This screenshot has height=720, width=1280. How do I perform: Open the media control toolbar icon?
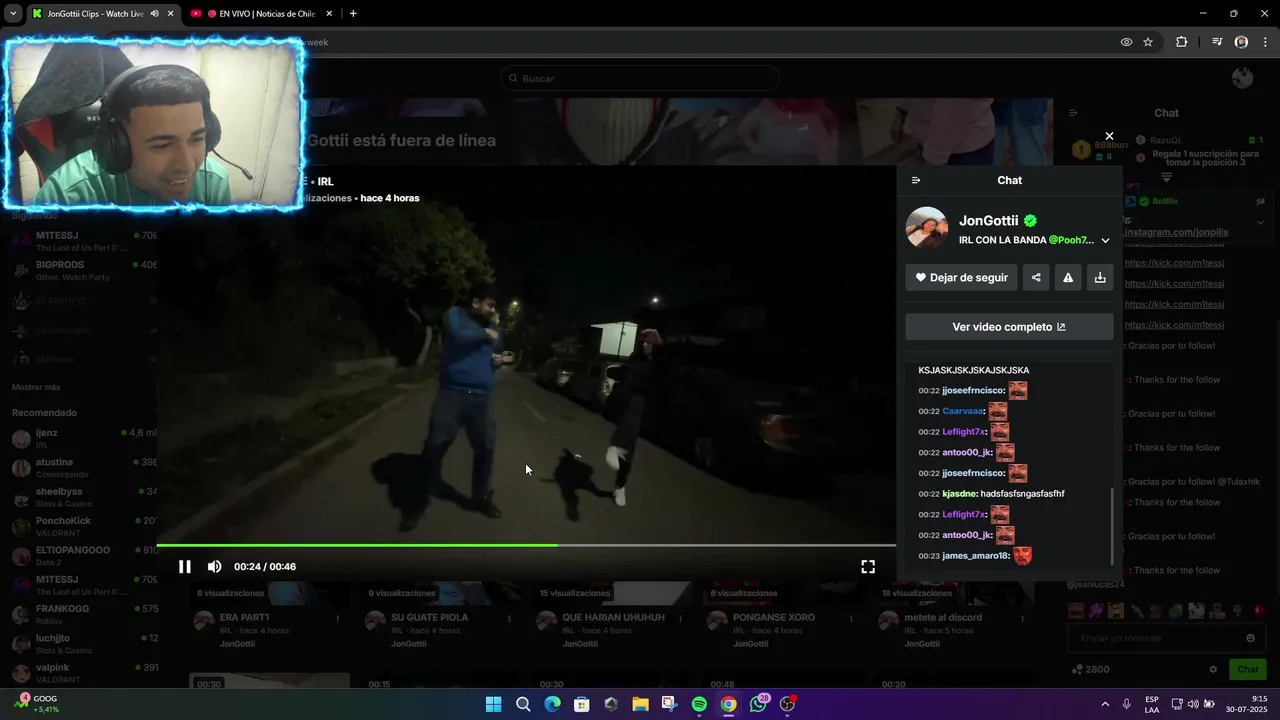click(1217, 42)
